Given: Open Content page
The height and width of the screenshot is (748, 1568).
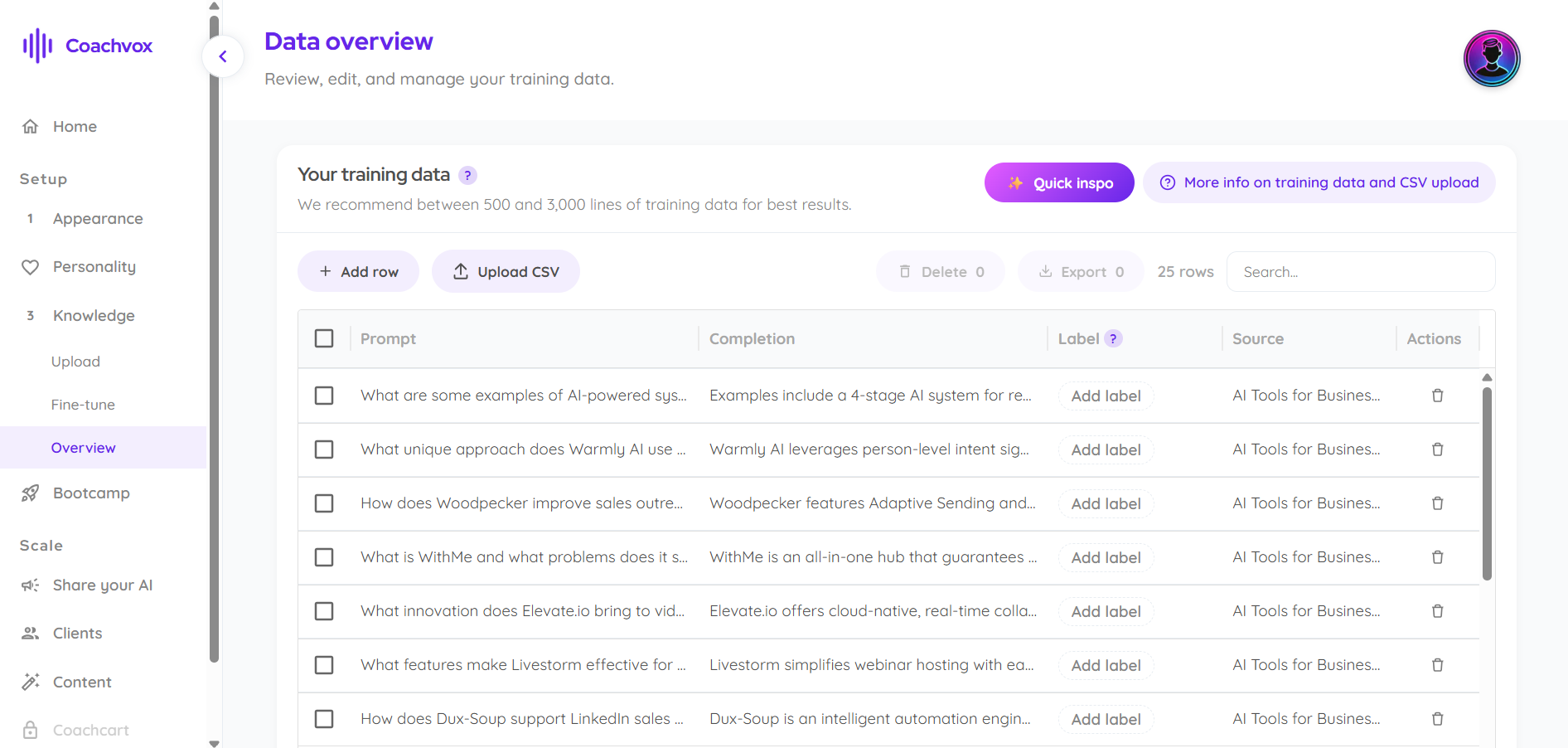Looking at the screenshot, I should tap(82, 682).
